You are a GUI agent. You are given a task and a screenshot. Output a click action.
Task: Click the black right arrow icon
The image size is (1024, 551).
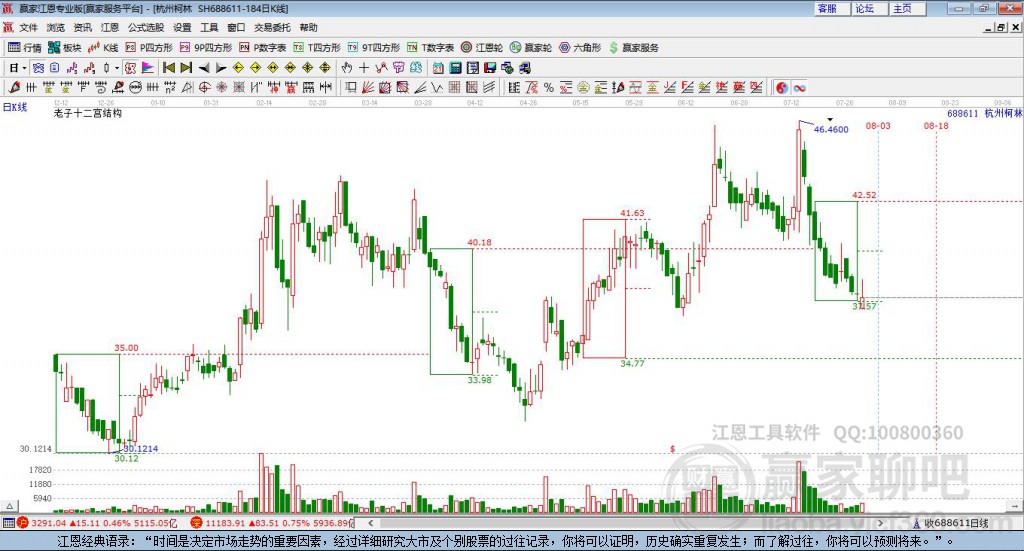(x=221, y=68)
